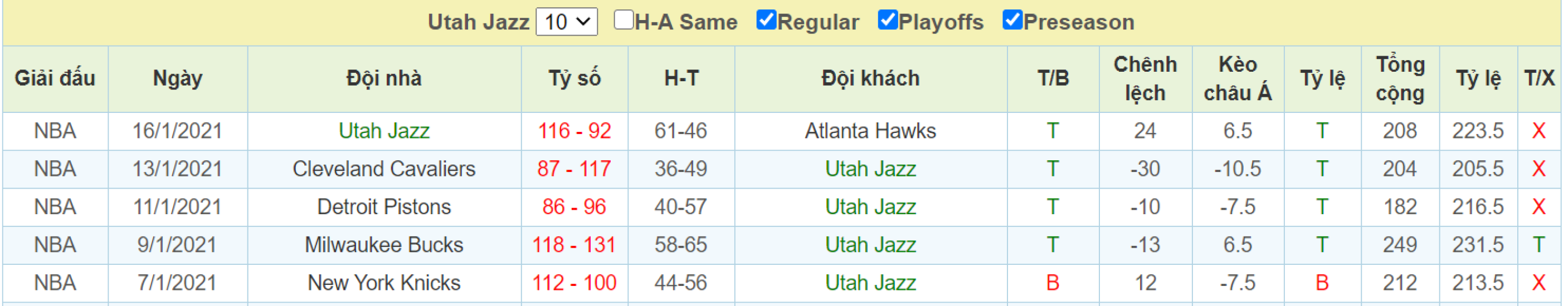Click Milwaukee Bucks team name
The image size is (1568, 306).
click(x=384, y=245)
